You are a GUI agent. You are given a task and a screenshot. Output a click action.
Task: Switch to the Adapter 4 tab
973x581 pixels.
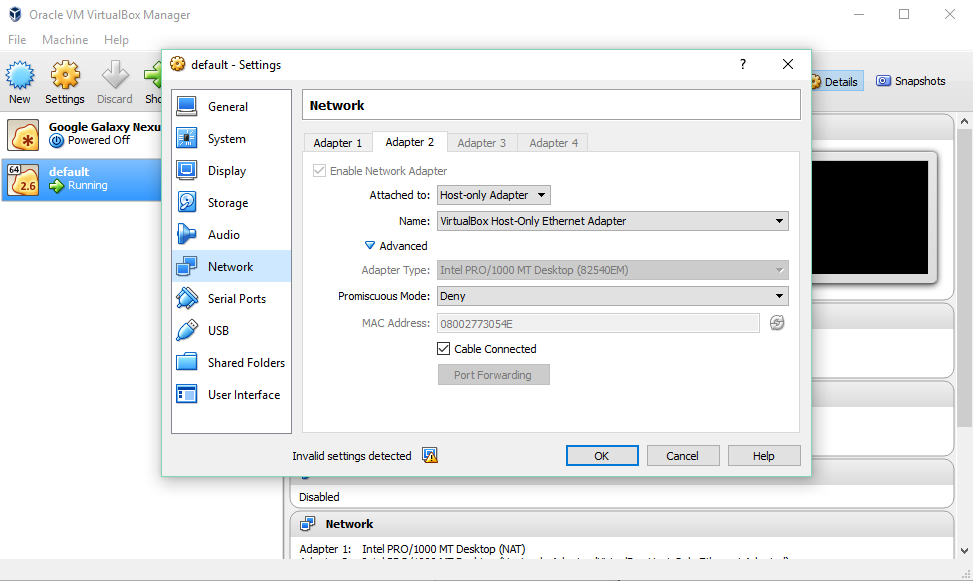[x=554, y=143]
